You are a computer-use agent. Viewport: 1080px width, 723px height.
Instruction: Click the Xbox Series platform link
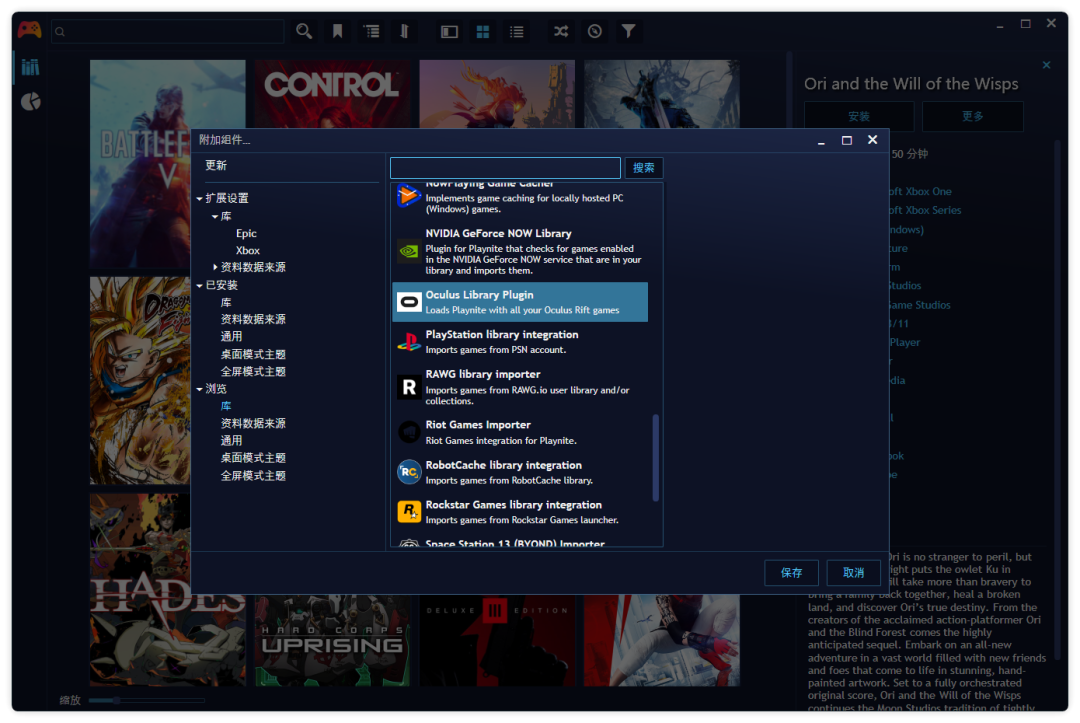tap(925, 210)
